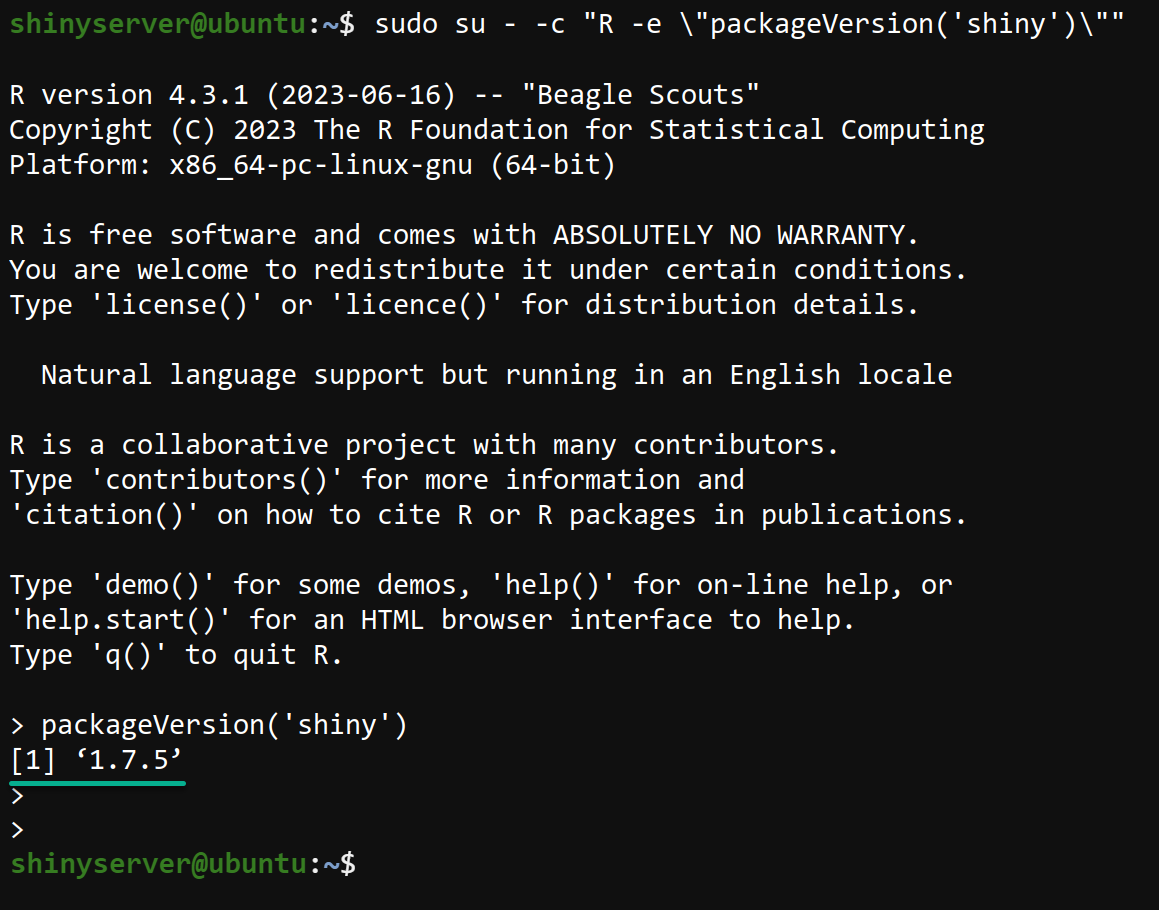Image resolution: width=1159 pixels, height=910 pixels.
Task: Click the '[1]' output index
Action: click(x=33, y=759)
